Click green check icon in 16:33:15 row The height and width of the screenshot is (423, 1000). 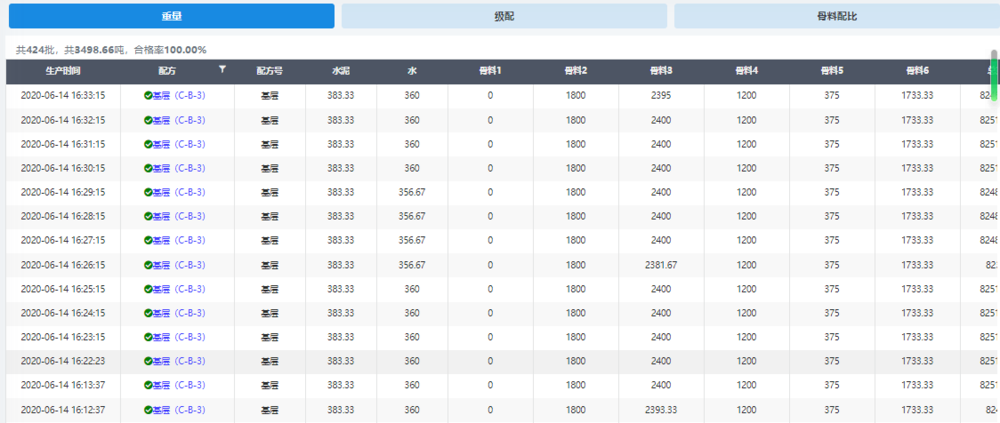148,96
